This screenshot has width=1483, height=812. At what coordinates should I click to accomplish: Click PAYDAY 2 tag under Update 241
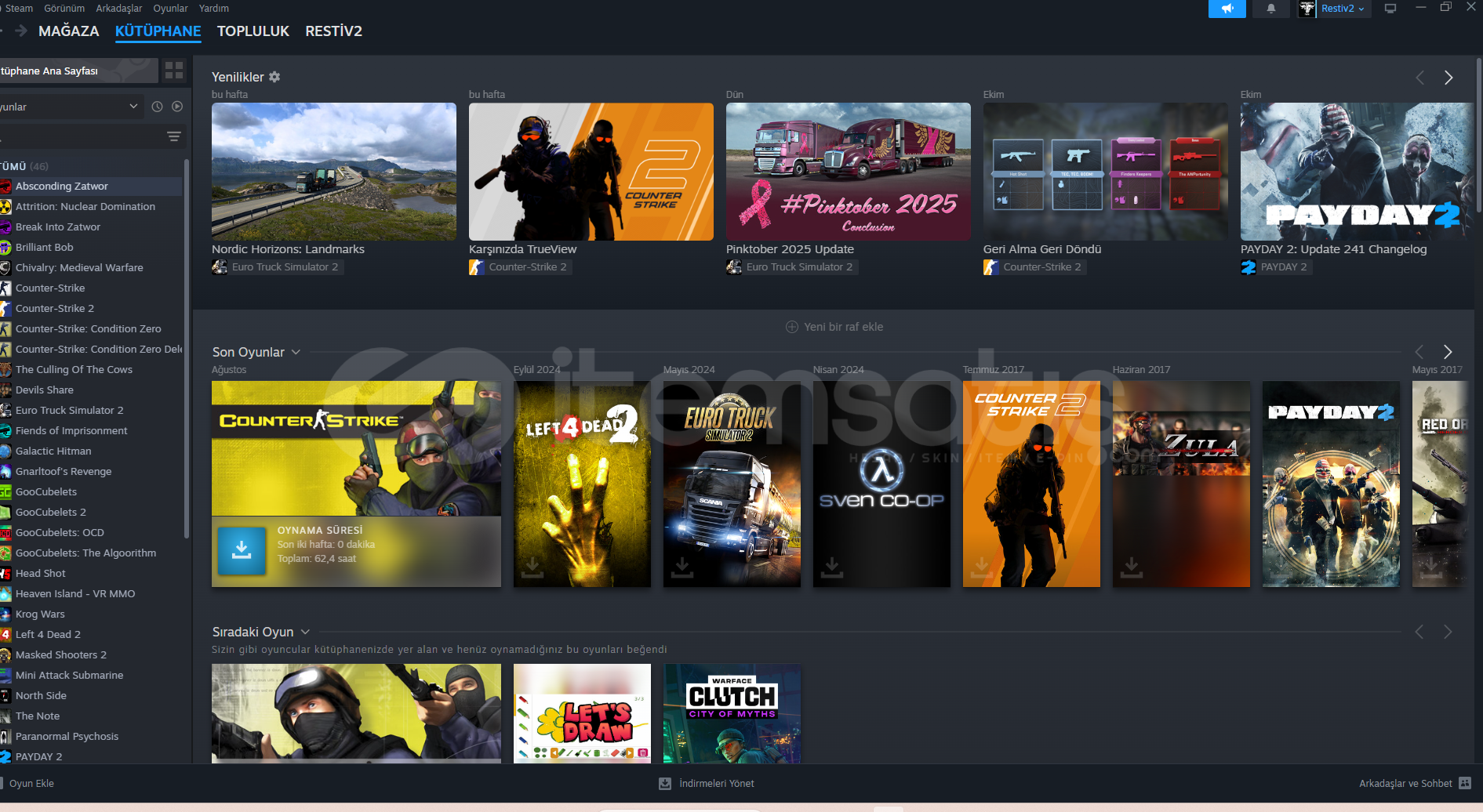(x=1276, y=267)
